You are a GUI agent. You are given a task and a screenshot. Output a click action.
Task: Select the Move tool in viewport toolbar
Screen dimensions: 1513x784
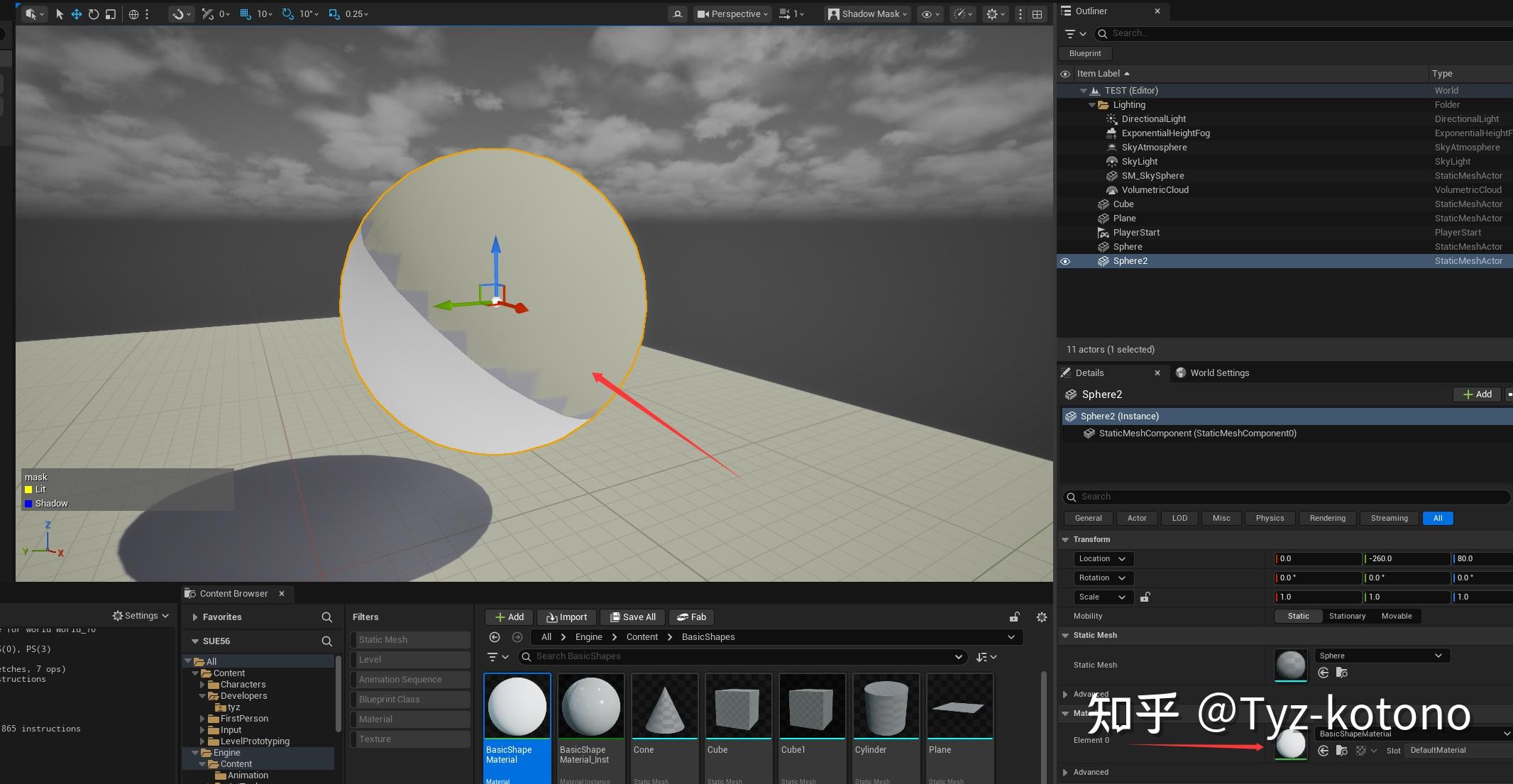(x=76, y=14)
